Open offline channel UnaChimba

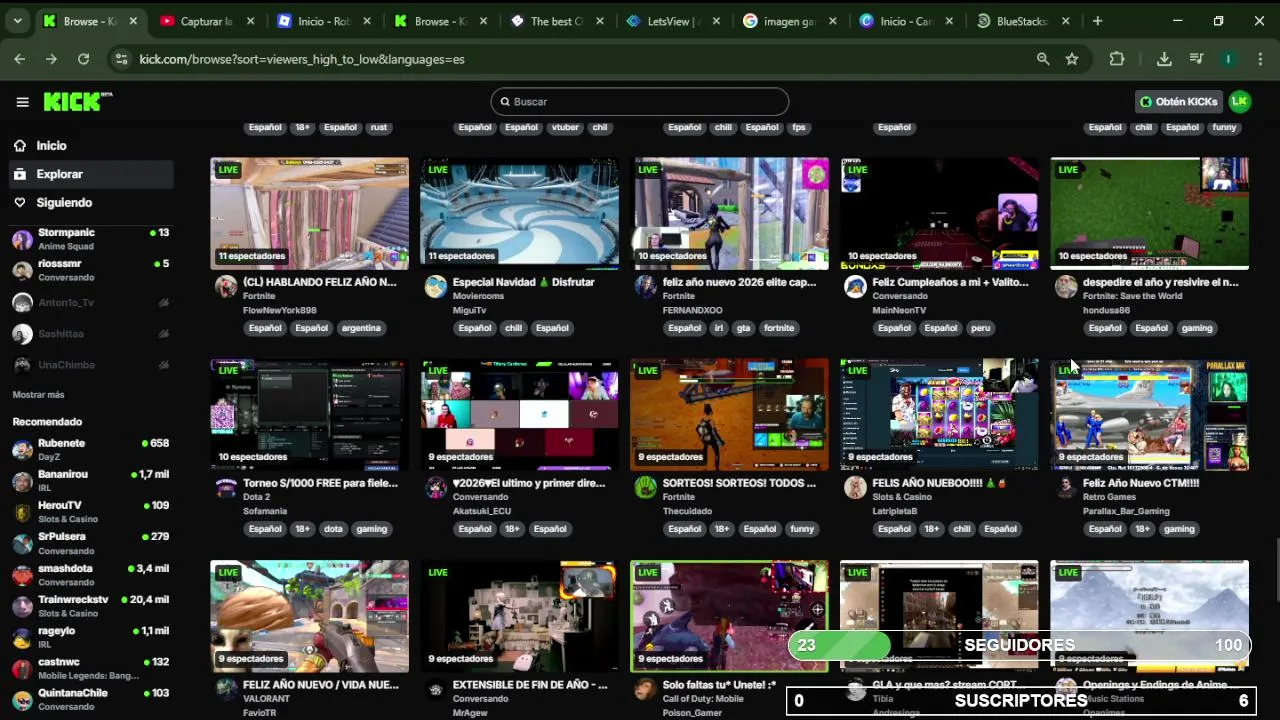90,364
